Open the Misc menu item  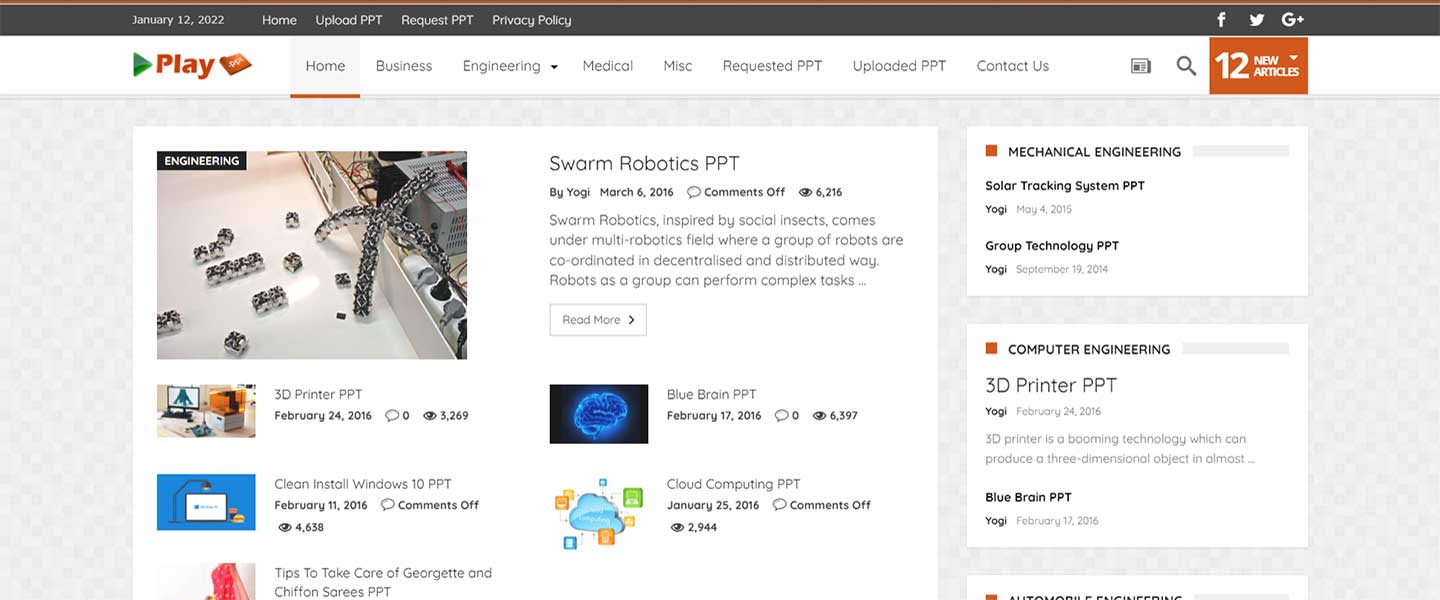coord(678,66)
